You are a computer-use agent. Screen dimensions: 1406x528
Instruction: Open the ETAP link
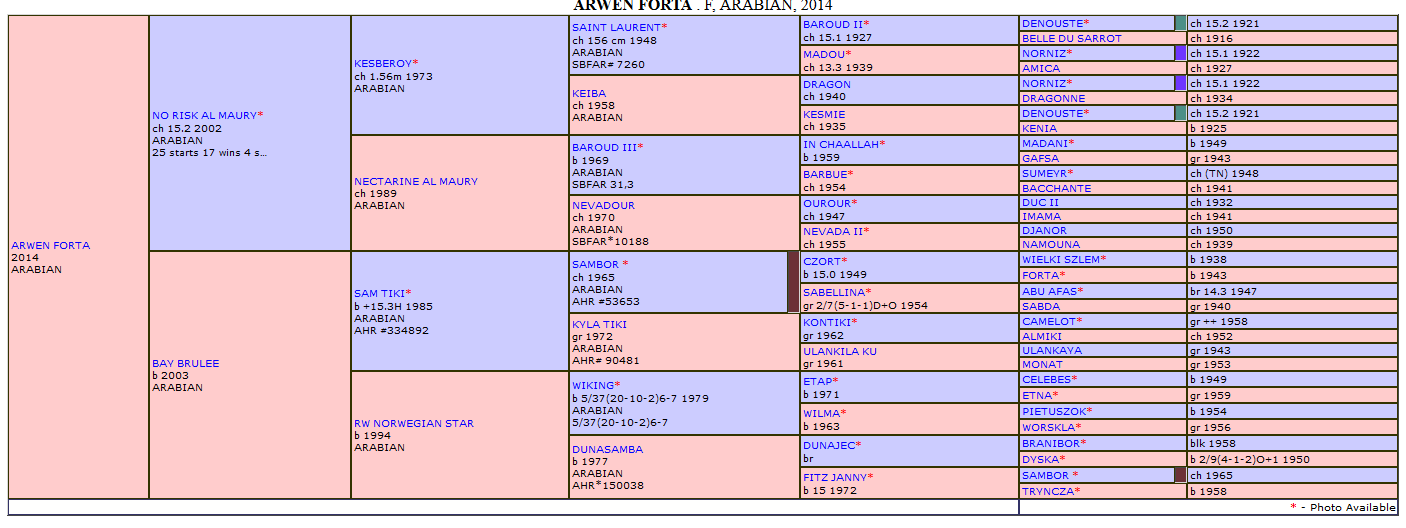point(817,381)
